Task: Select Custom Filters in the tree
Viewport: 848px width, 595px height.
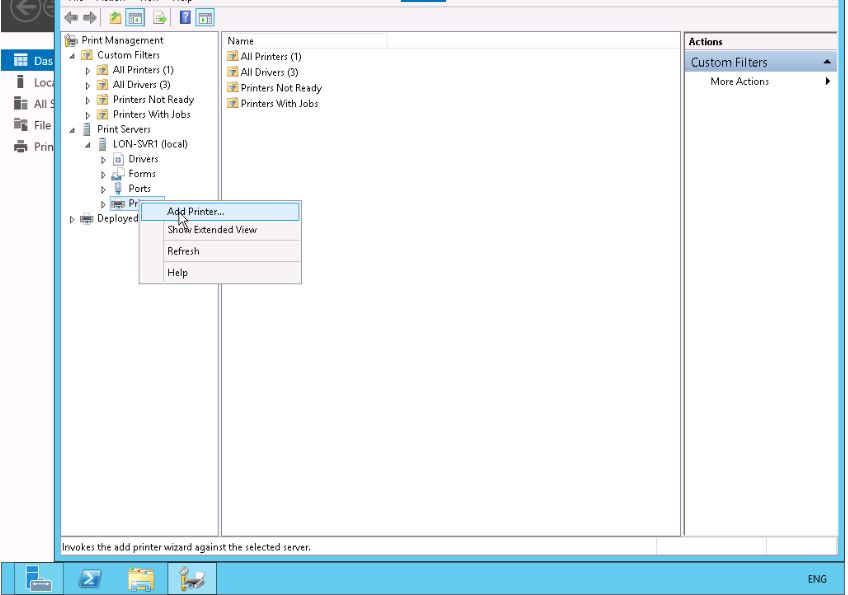Action: click(128, 55)
